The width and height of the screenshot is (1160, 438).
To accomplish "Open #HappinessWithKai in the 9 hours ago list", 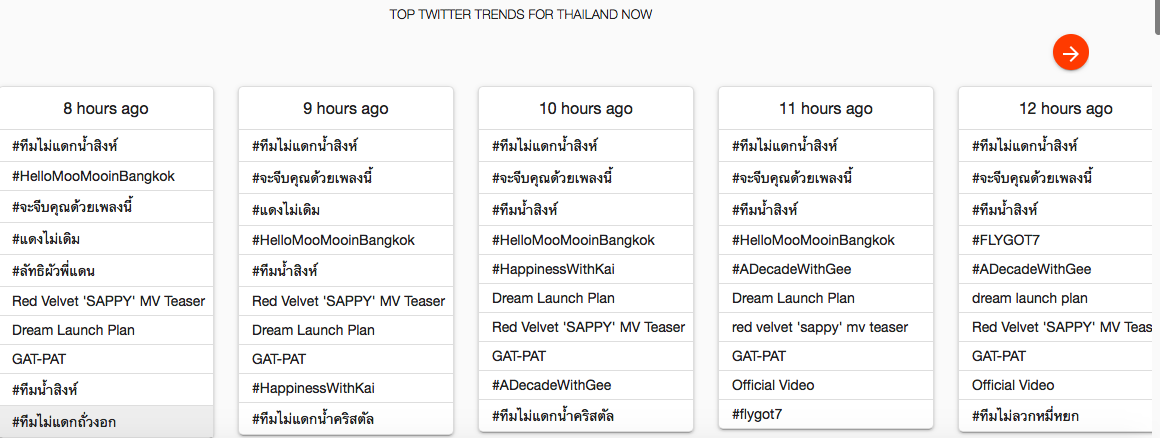I will point(313,387).
